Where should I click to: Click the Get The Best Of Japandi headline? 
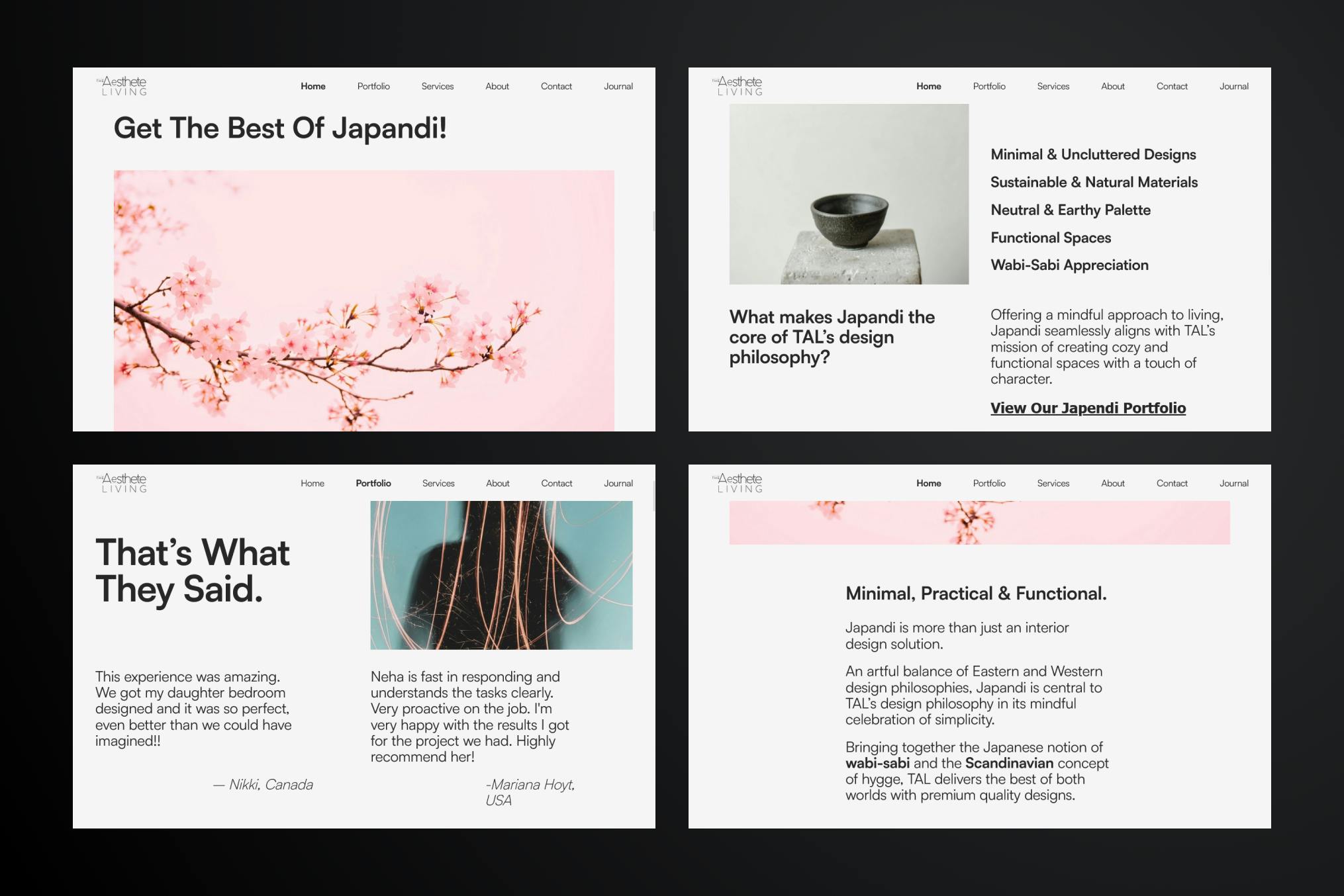pos(281,128)
